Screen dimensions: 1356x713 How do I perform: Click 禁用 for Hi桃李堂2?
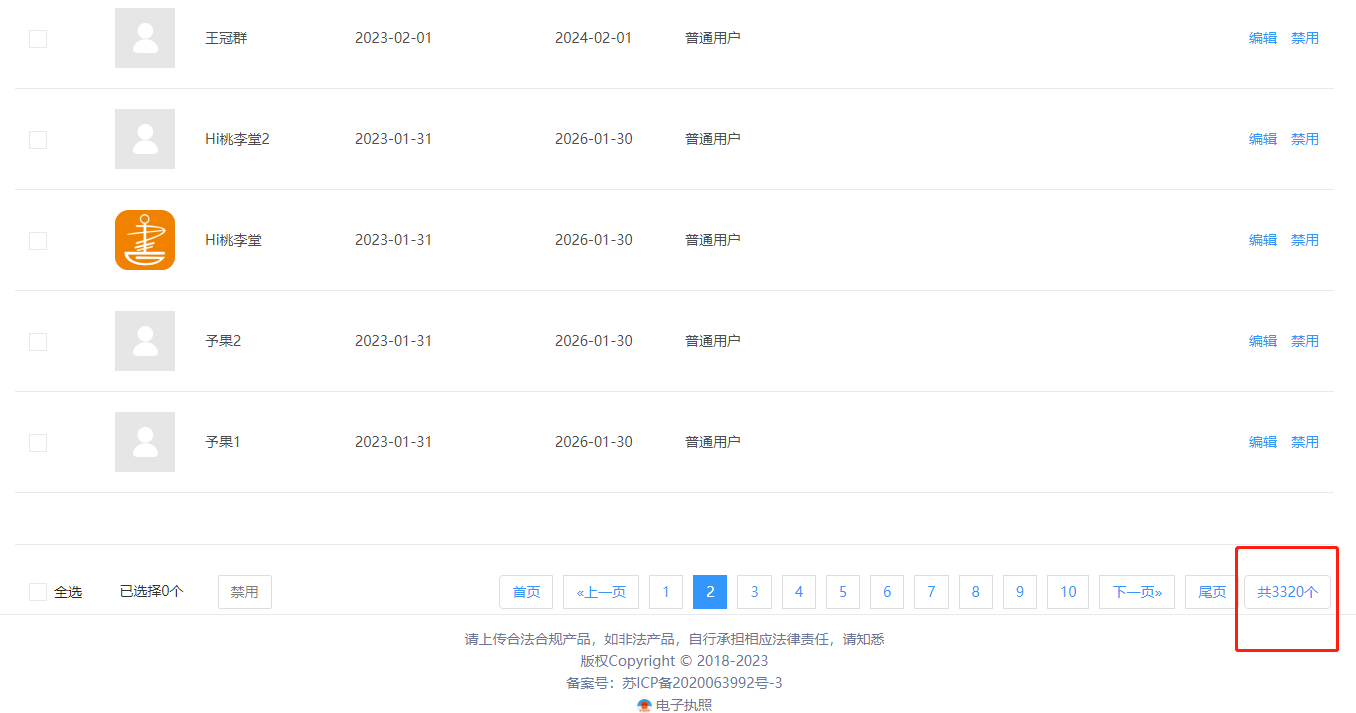tap(1305, 139)
